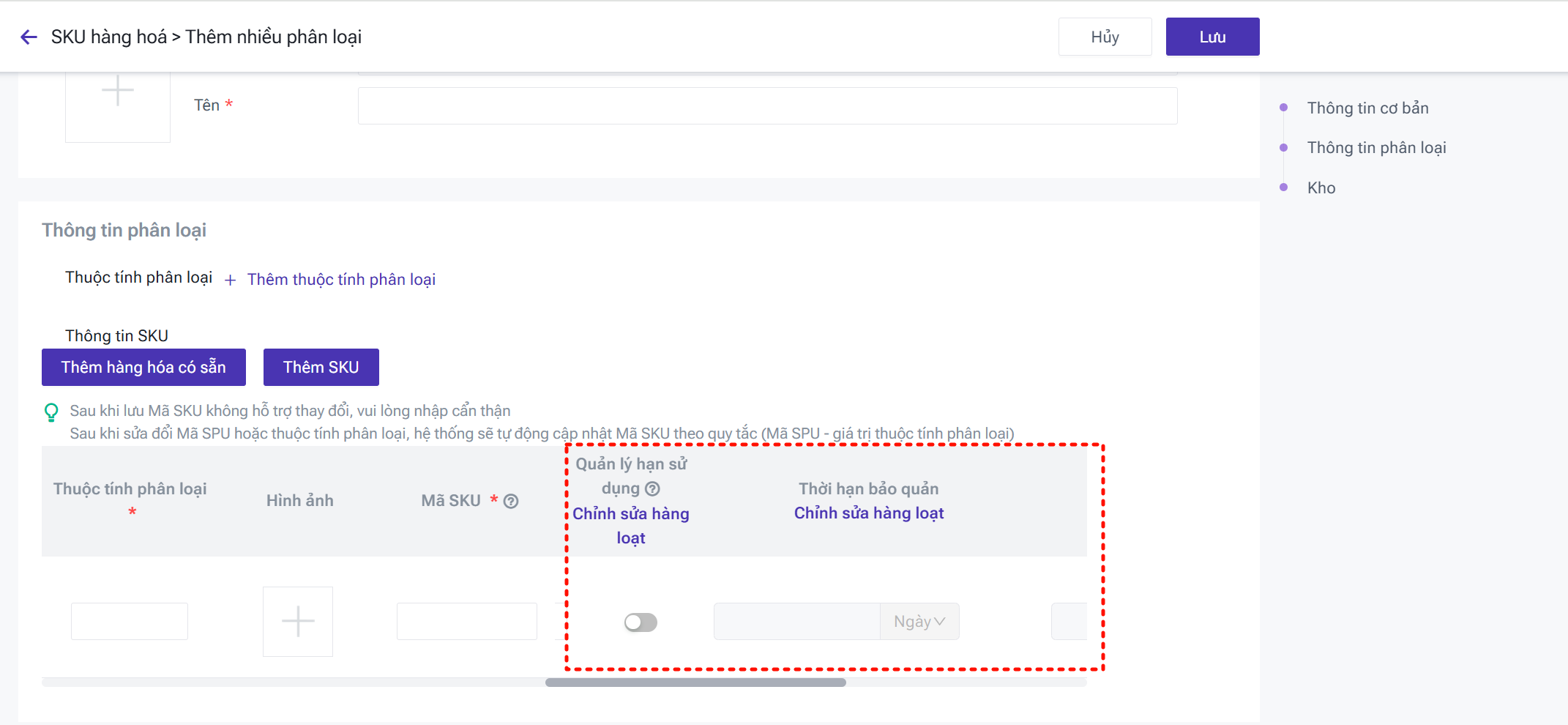Click the Tên input field
The image size is (1568, 725).
767,106
